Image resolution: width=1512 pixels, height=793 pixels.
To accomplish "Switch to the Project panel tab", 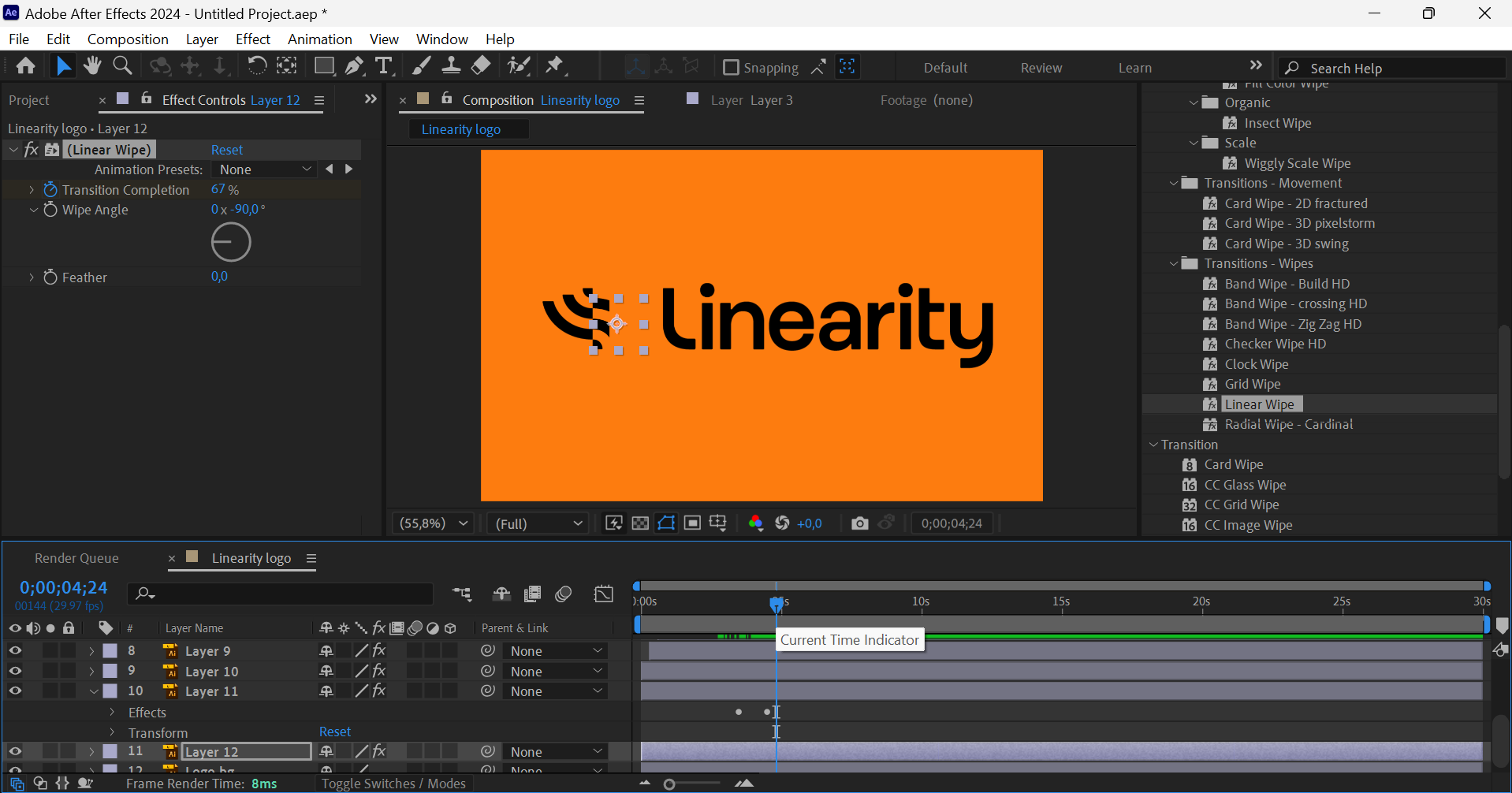I will pos(29,100).
